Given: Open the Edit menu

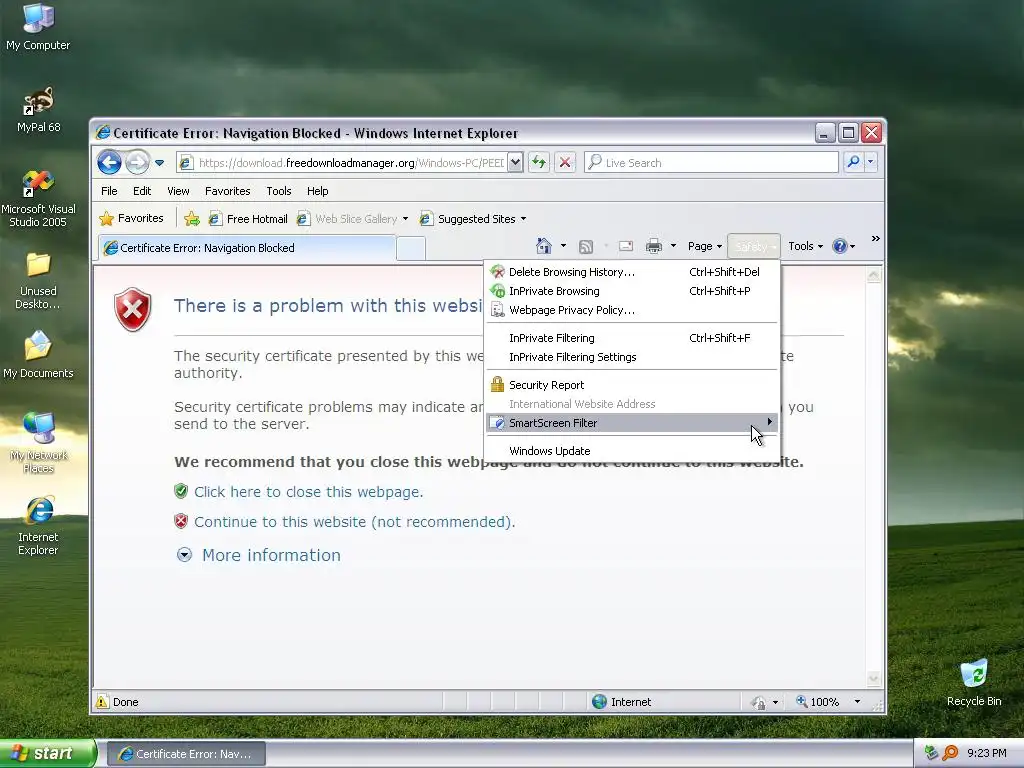Looking at the screenshot, I should 142,191.
